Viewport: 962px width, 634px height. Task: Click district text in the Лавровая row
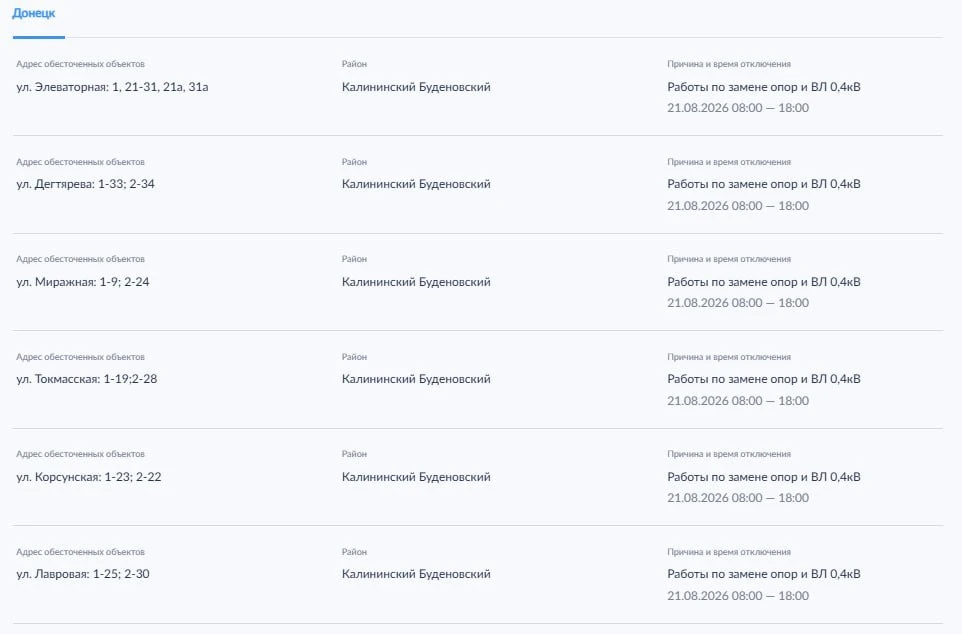coord(416,574)
